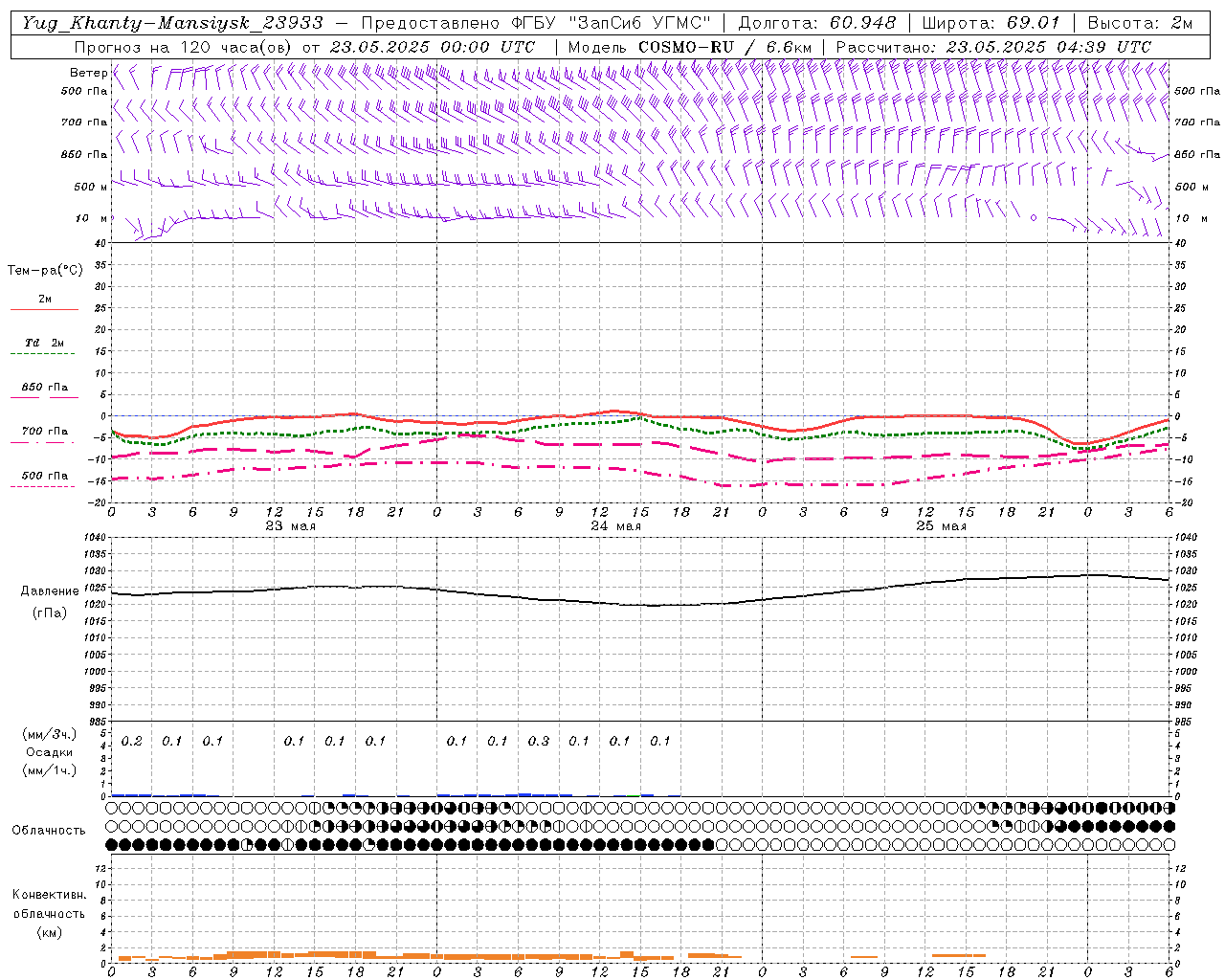Select the 700 гПа temperature legend entry

(x=44, y=432)
